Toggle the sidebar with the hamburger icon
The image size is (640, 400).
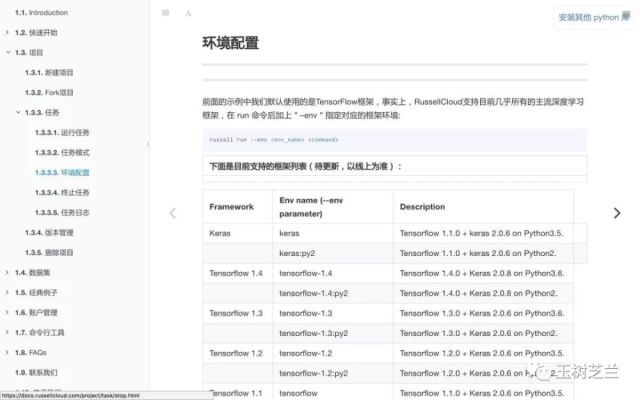pyautogui.click(x=165, y=14)
